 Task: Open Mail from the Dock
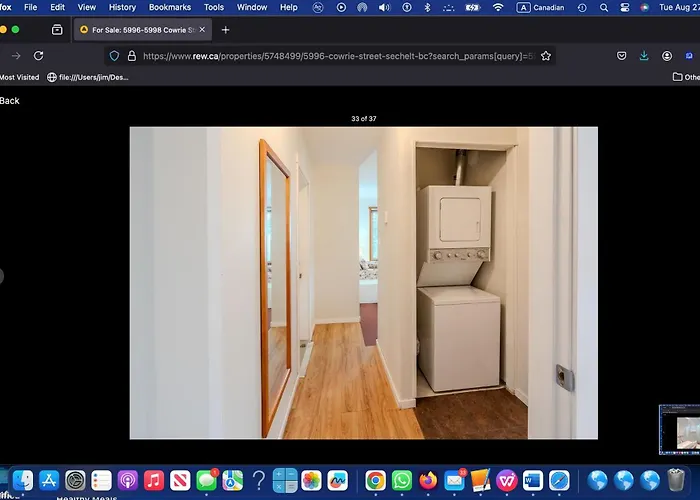[x=454, y=481]
